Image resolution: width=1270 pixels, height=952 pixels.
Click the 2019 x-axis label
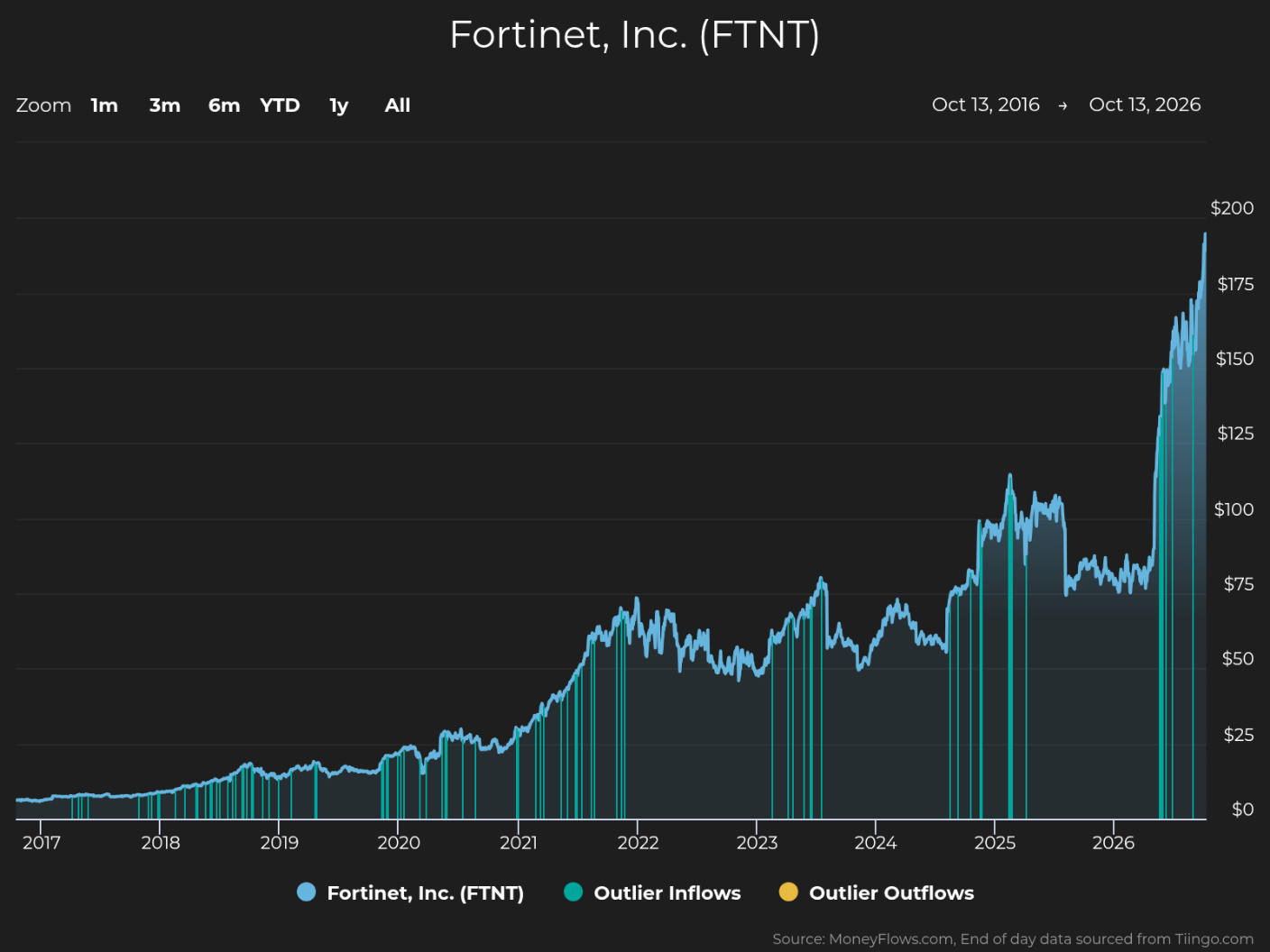click(280, 843)
